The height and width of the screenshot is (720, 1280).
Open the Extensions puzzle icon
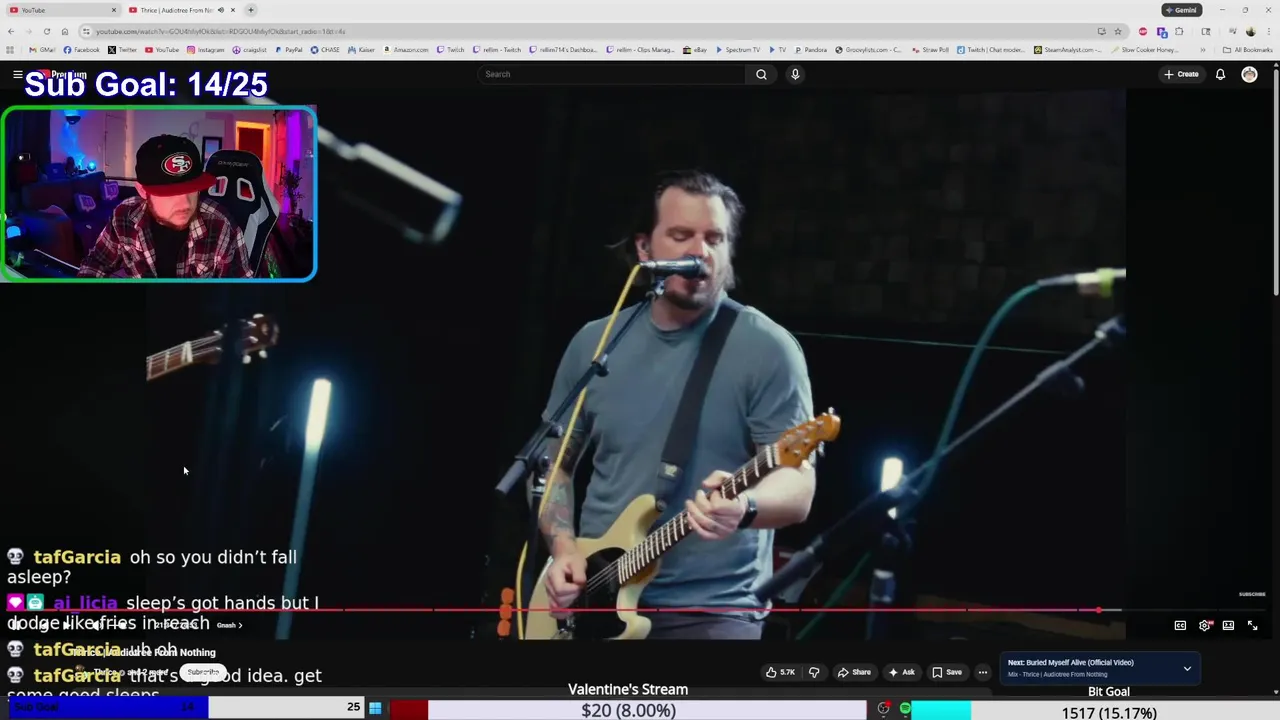(1179, 31)
